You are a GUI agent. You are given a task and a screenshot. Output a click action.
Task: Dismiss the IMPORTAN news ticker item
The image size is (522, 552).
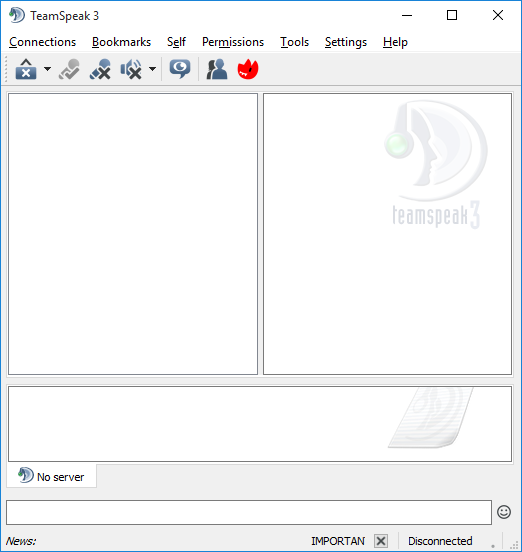381,540
